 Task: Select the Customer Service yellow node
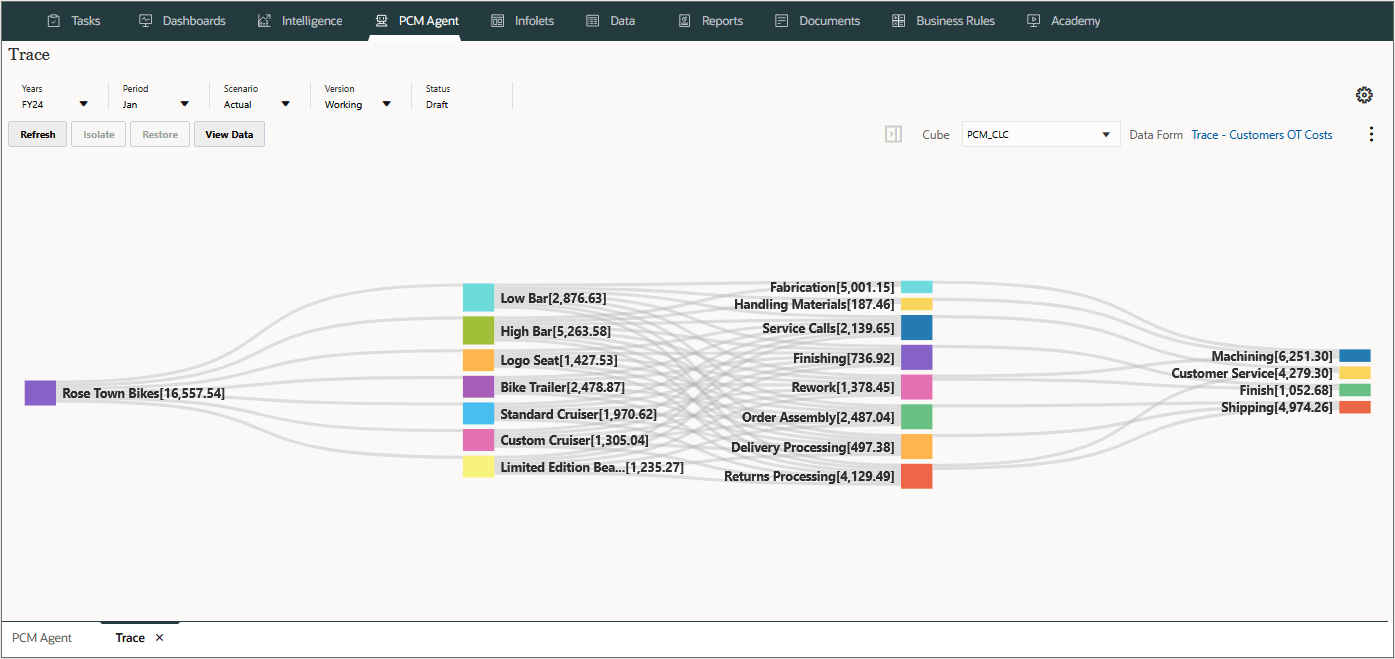1355,373
